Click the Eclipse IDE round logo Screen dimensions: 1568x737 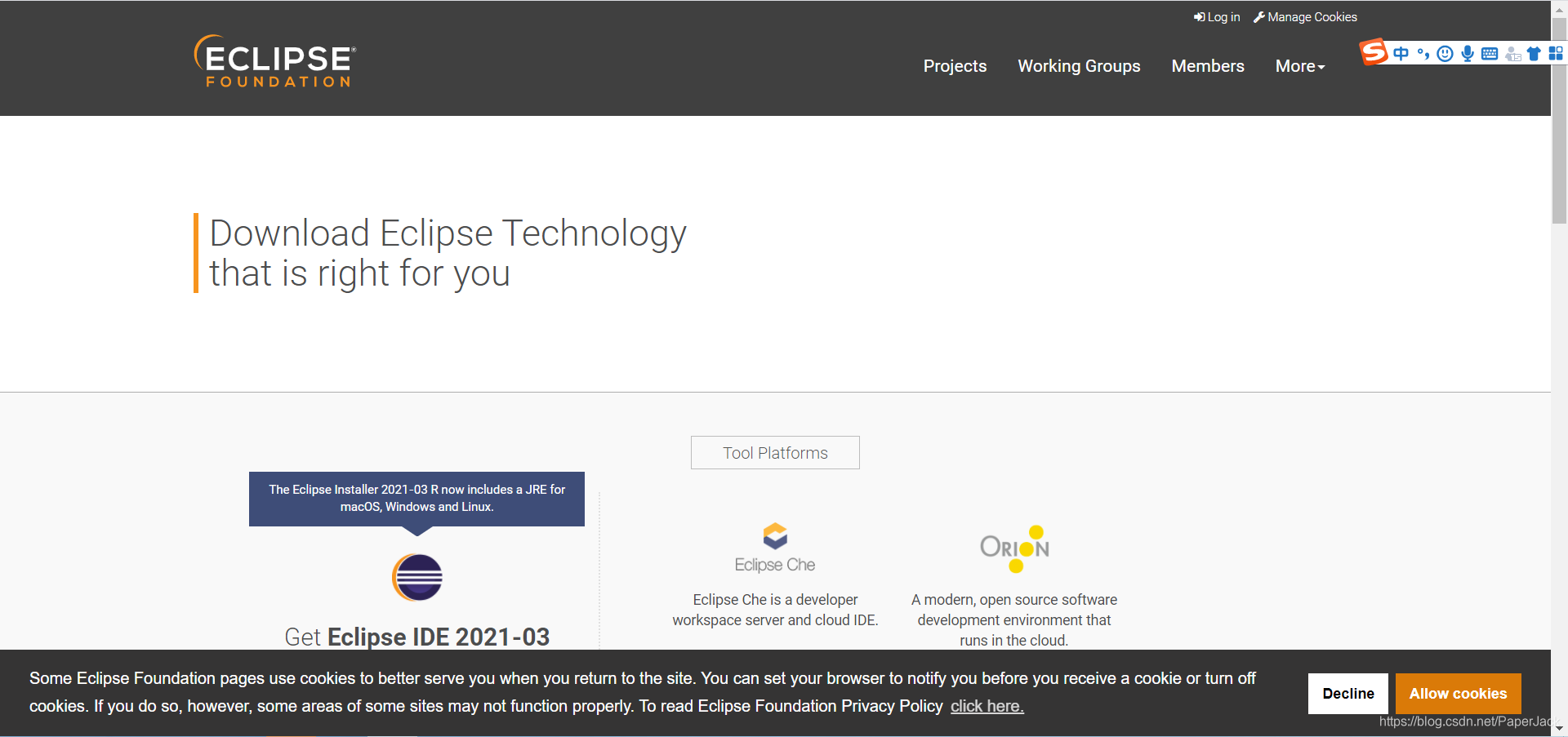[417, 577]
